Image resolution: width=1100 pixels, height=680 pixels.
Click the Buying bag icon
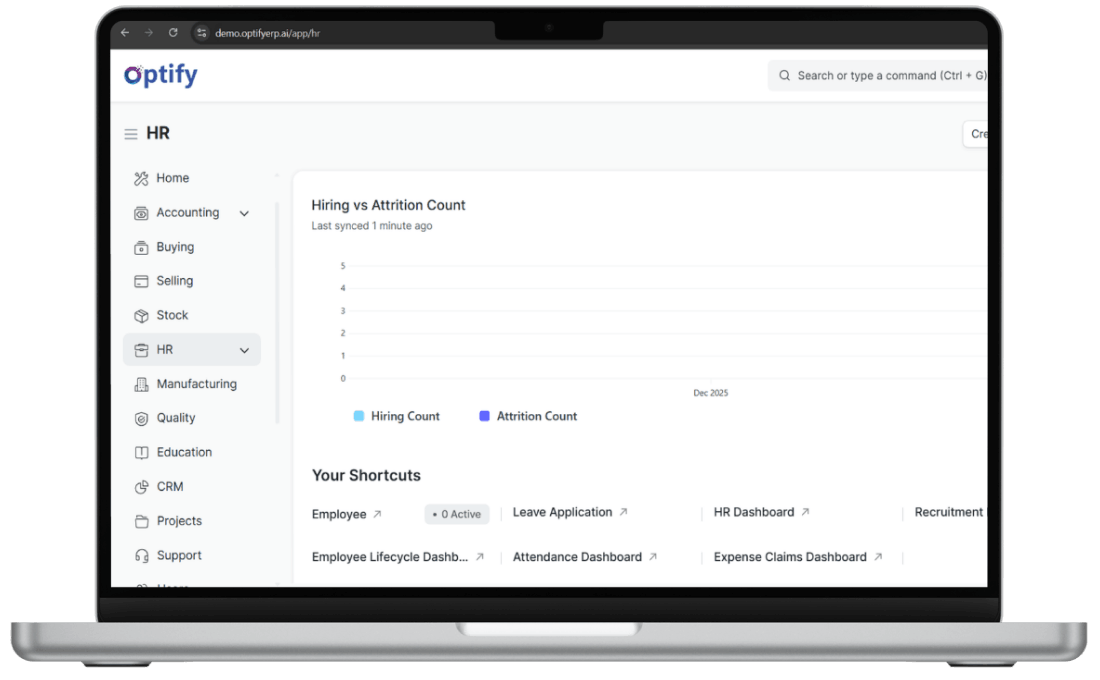141,247
